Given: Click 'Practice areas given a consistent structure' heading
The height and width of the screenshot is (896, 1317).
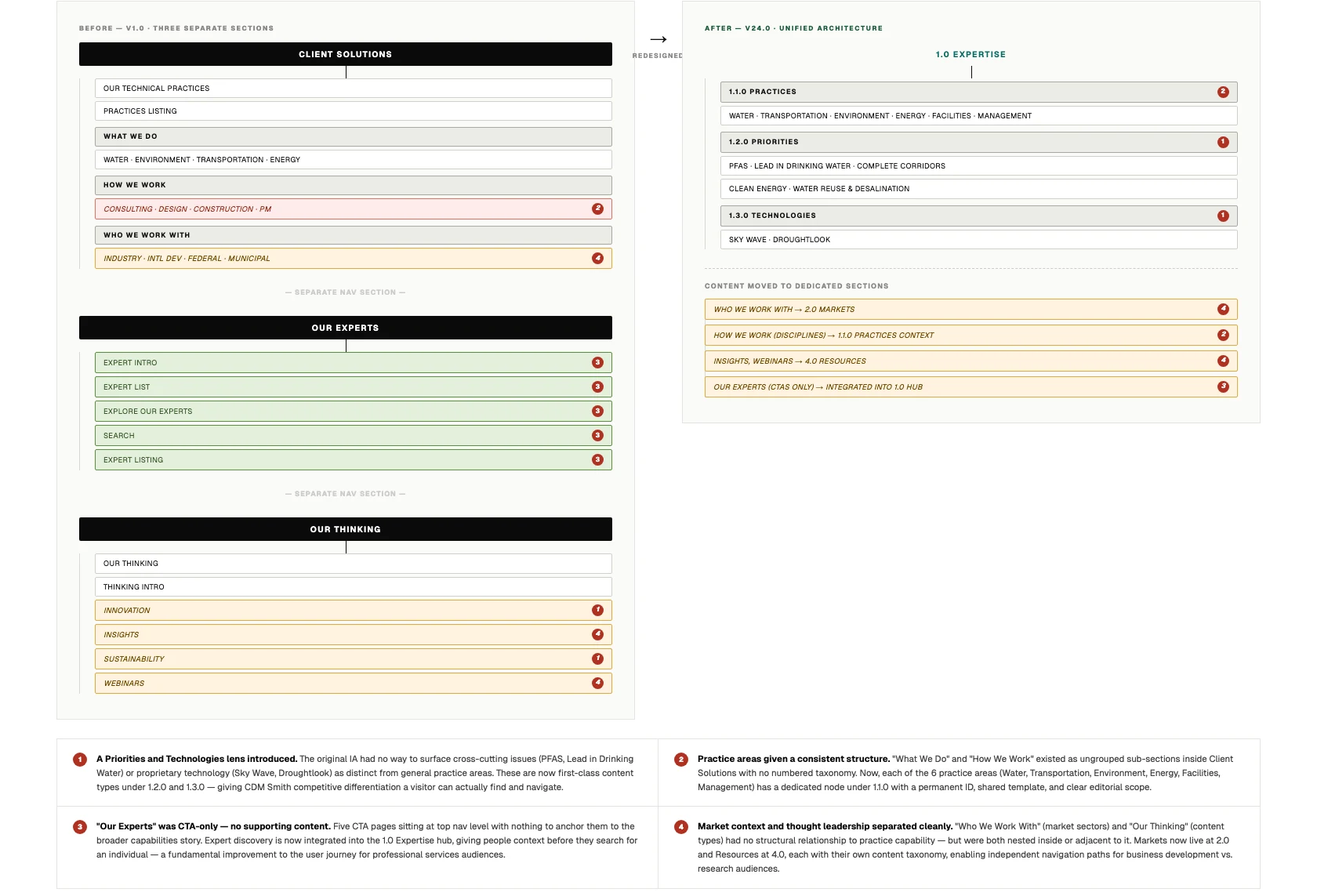Looking at the screenshot, I should [794, 759].
